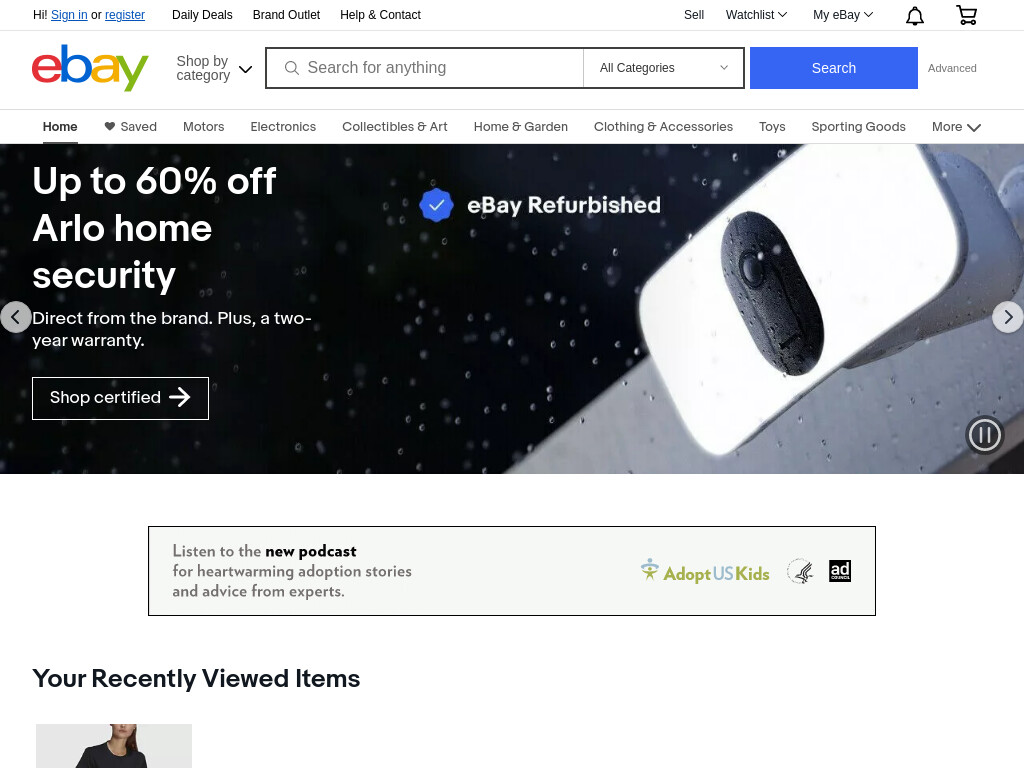The height and width of the screenshot is (768, 1024).
Task: Expand the More categories menu
Action: click(x=956, y=127)
